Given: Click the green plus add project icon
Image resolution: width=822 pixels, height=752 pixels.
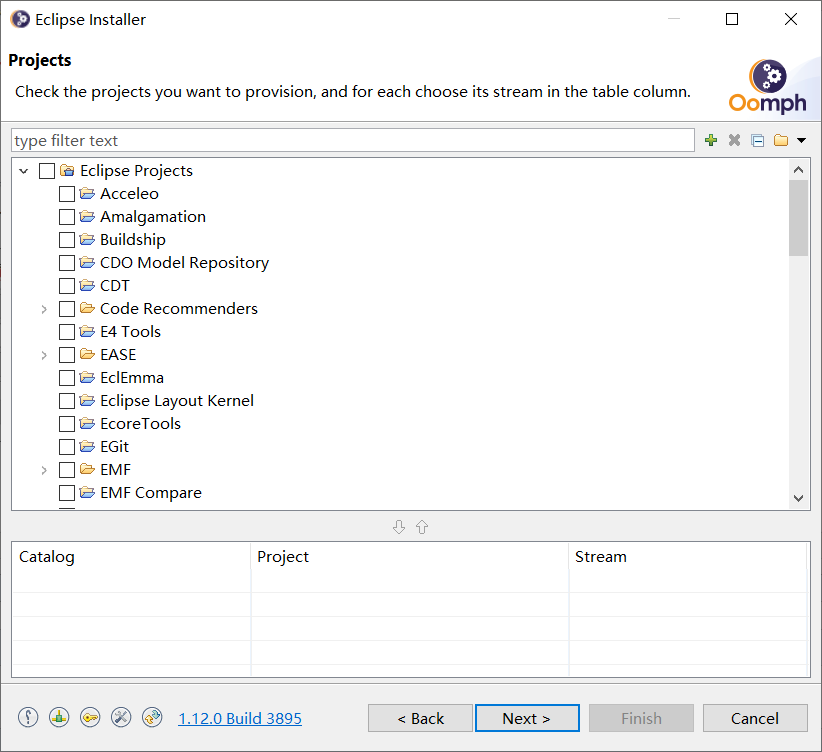Looking at the screenshot, I should [x=711, y=140].
